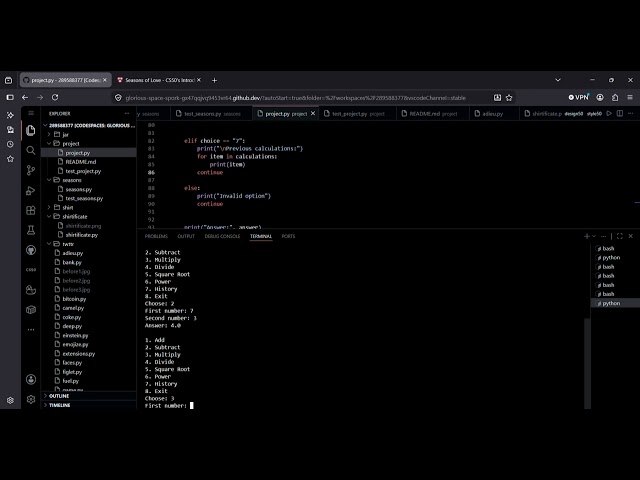The width and height of the screenshot is (640, 480).
Task: Open the Testing flask view
Action: [x=31, y=230]
